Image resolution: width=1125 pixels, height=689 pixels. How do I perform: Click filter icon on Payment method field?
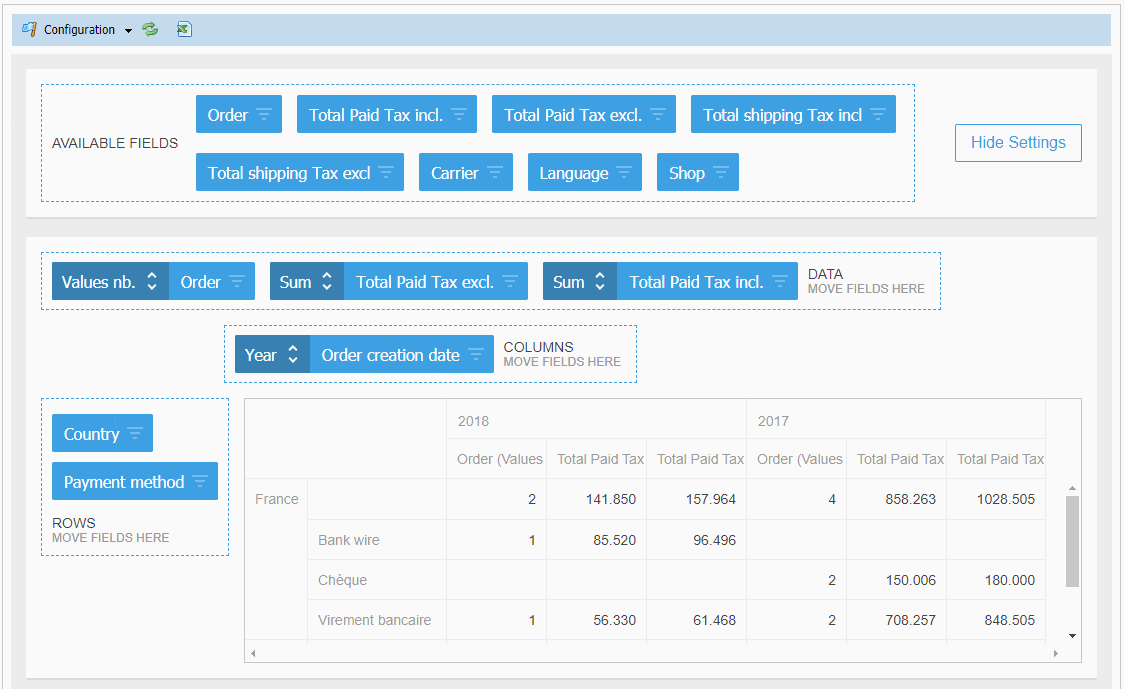[x=200, y=482]
